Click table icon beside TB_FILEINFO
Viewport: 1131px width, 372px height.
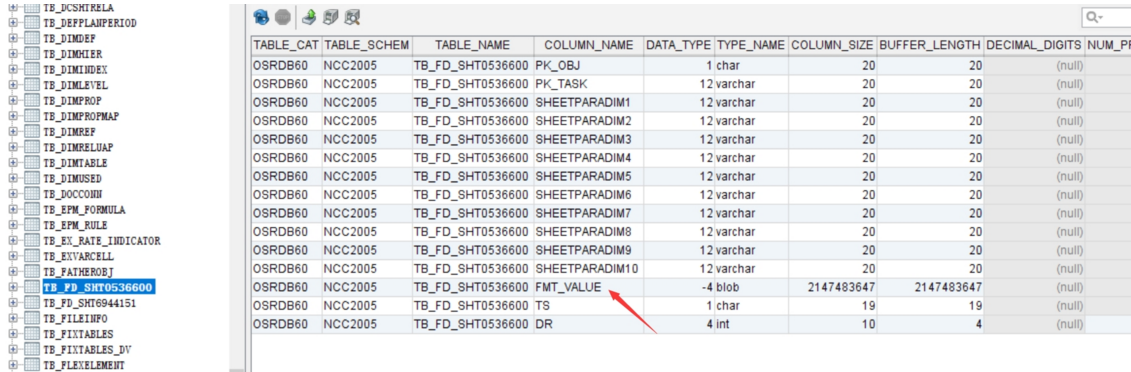31,319
